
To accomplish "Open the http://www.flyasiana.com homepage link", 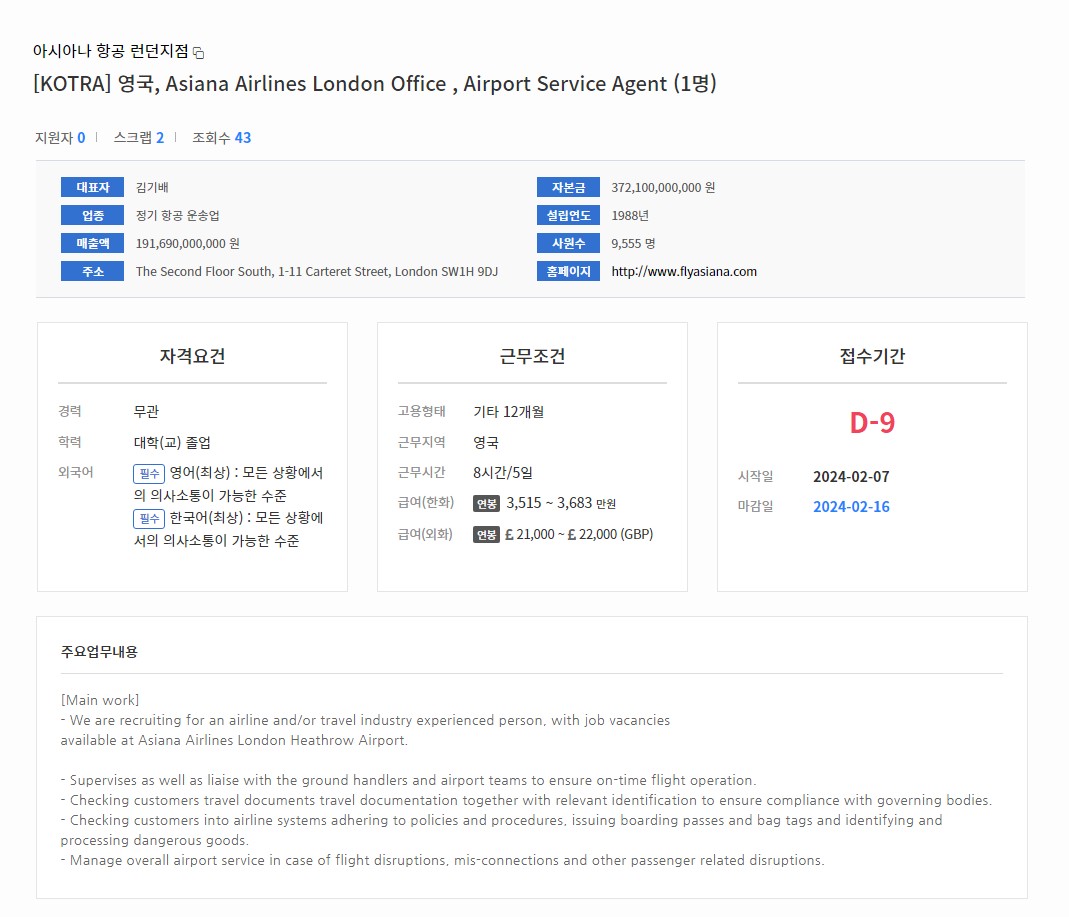I will 684,271.
